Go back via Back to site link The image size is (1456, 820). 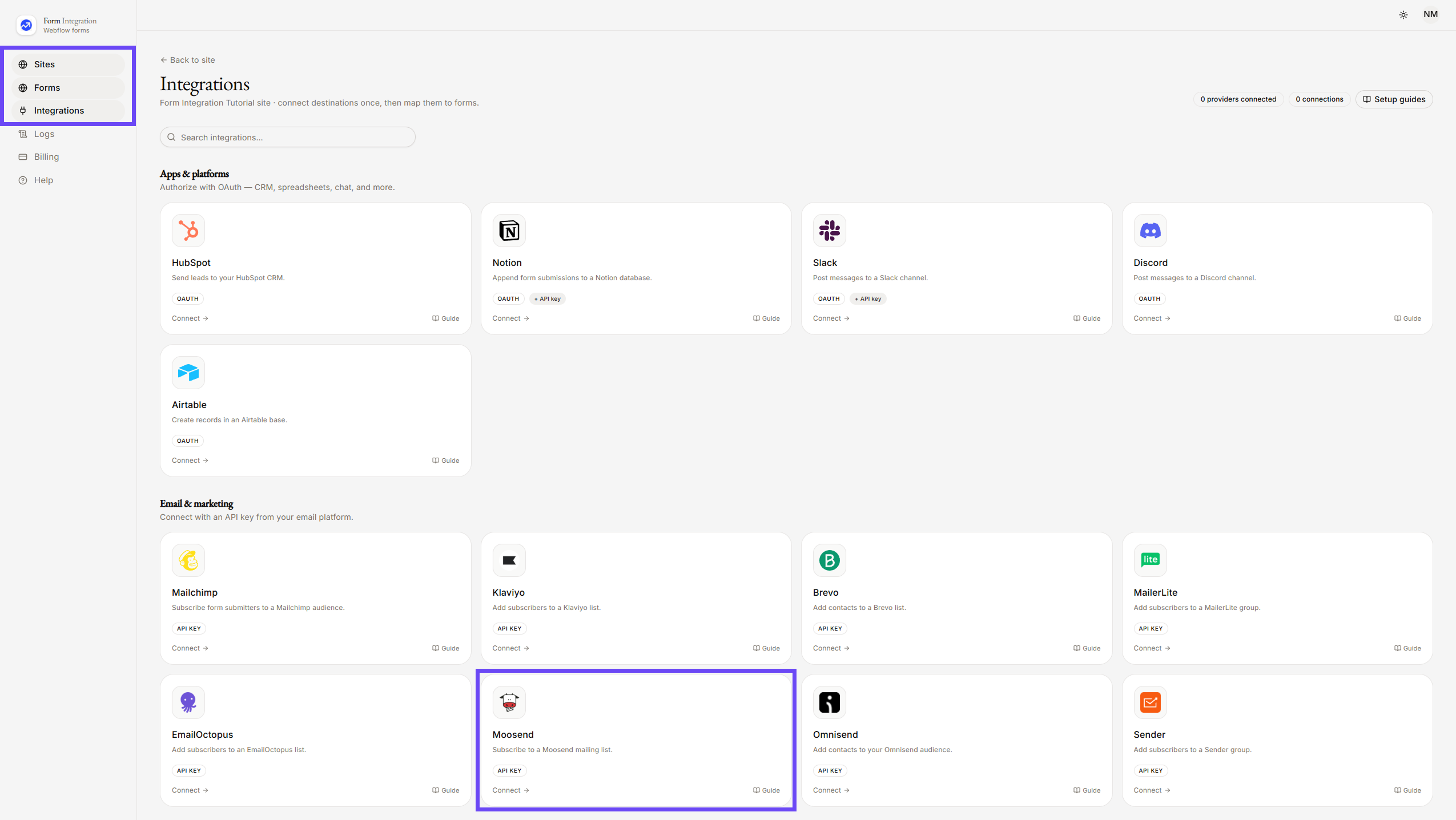point(187,60)
